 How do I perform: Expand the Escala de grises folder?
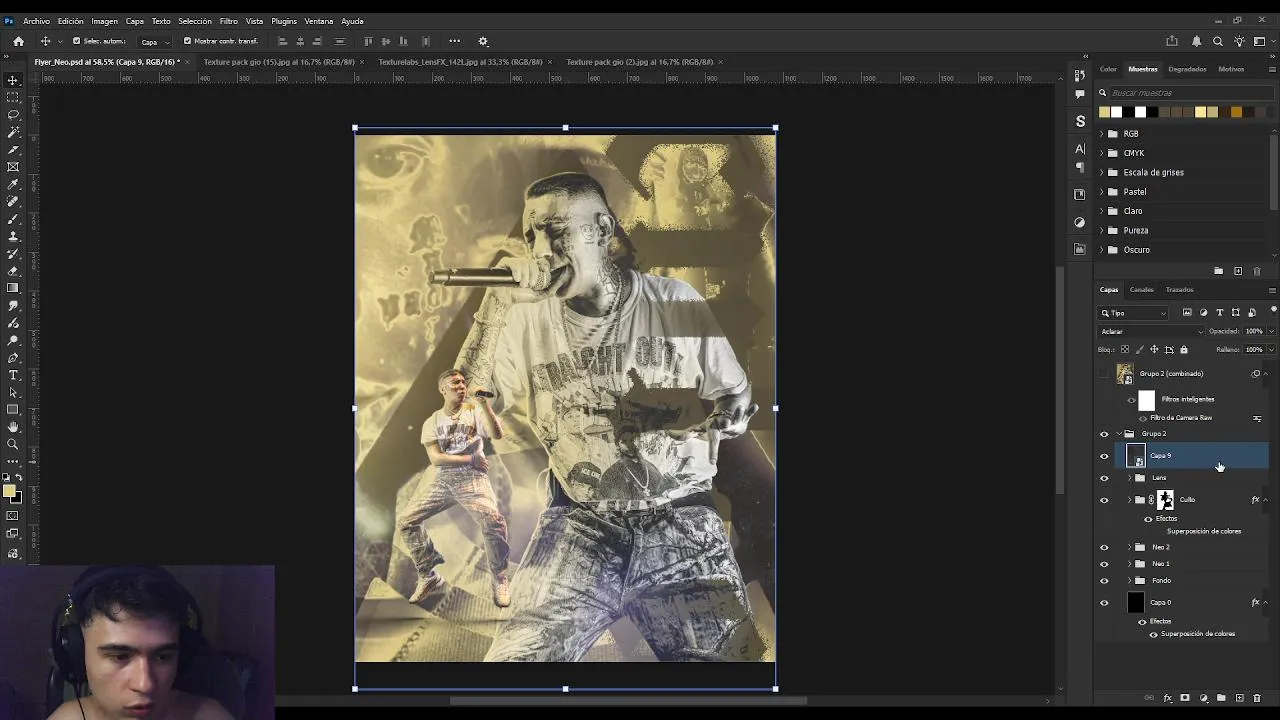pyautogui.click(x=1102, y=172)
